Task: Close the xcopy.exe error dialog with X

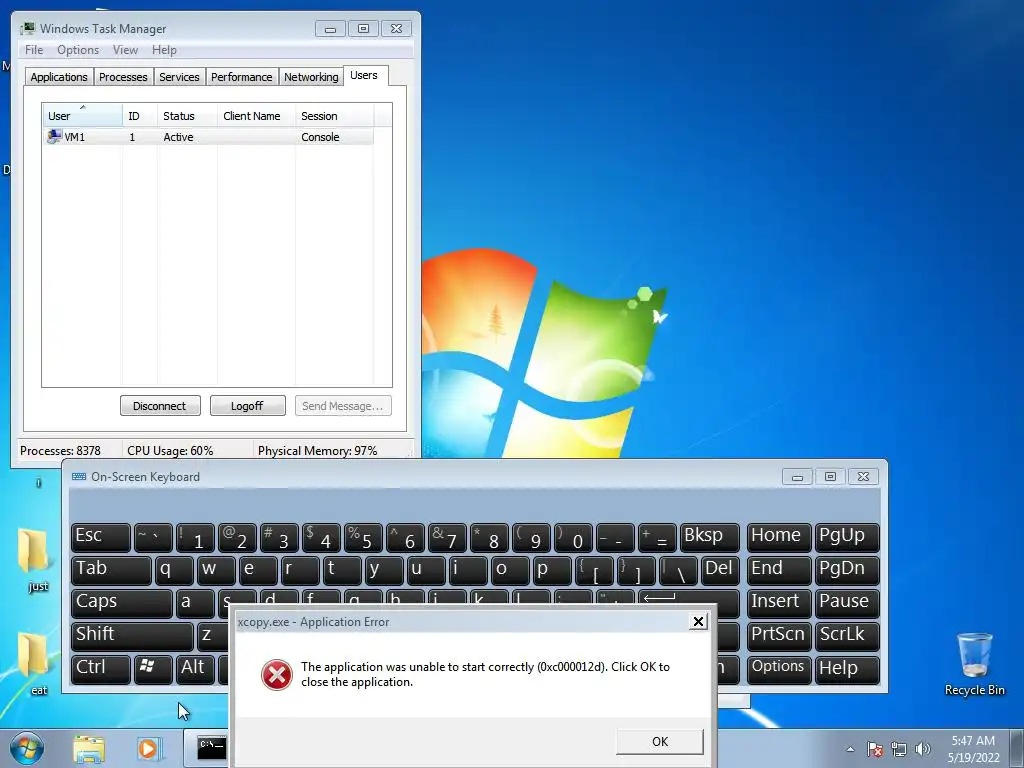Action: (x=698, y=621)
